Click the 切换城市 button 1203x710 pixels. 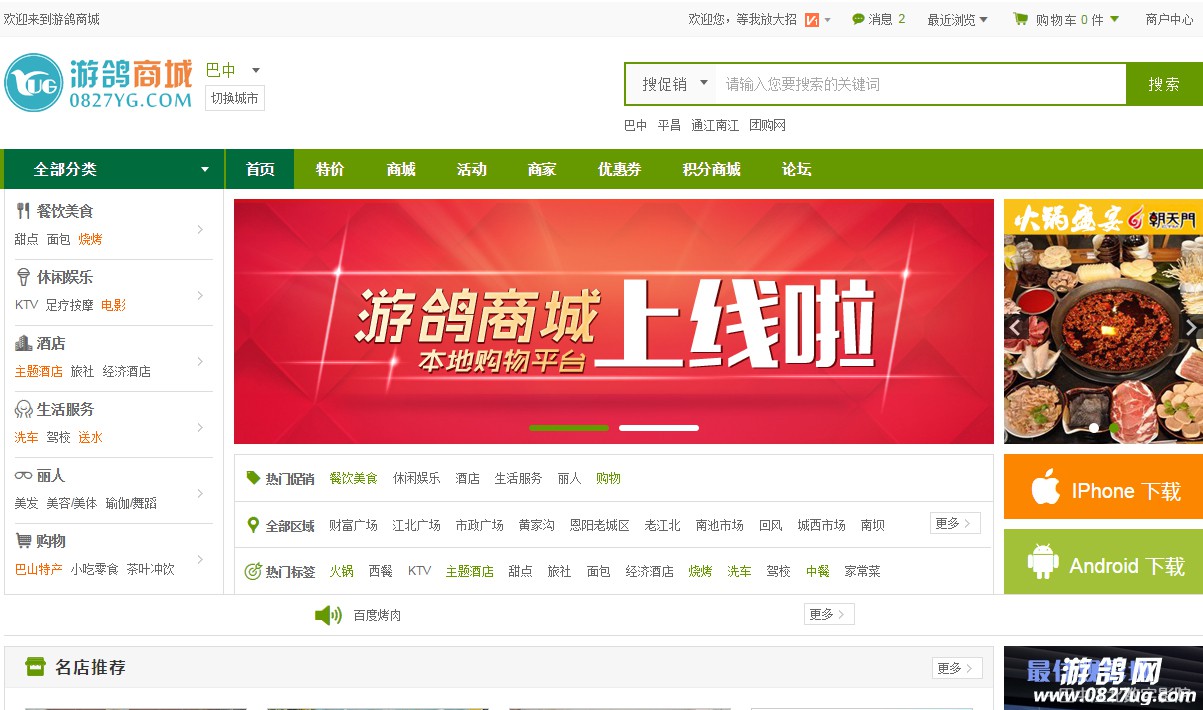pos(235,98)
